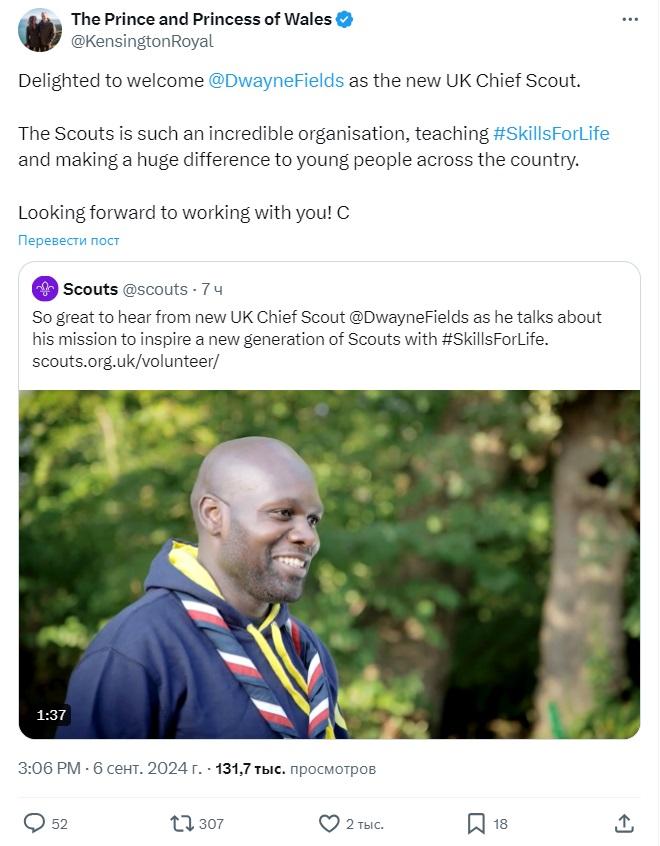
Task: Play the Dwayne Fields video thumbnail
Action: click(x=329, y=564)
